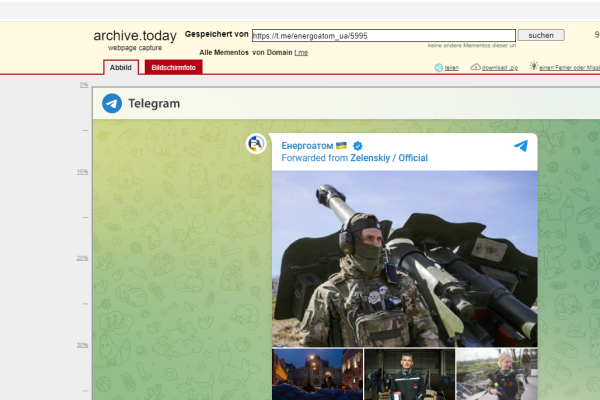Click the share (teilen) icon
The width and height of the screenshot is (600, 400).
tap(439, 67)
